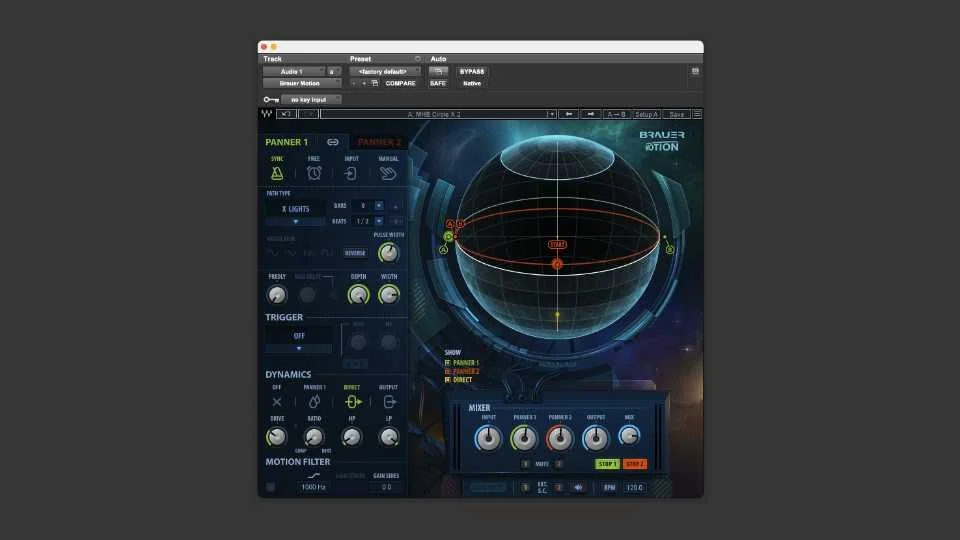Click the automation enable icon under Auto
Image resolution: width=960 pixels, height=540 pixels.
coord(438,72)
